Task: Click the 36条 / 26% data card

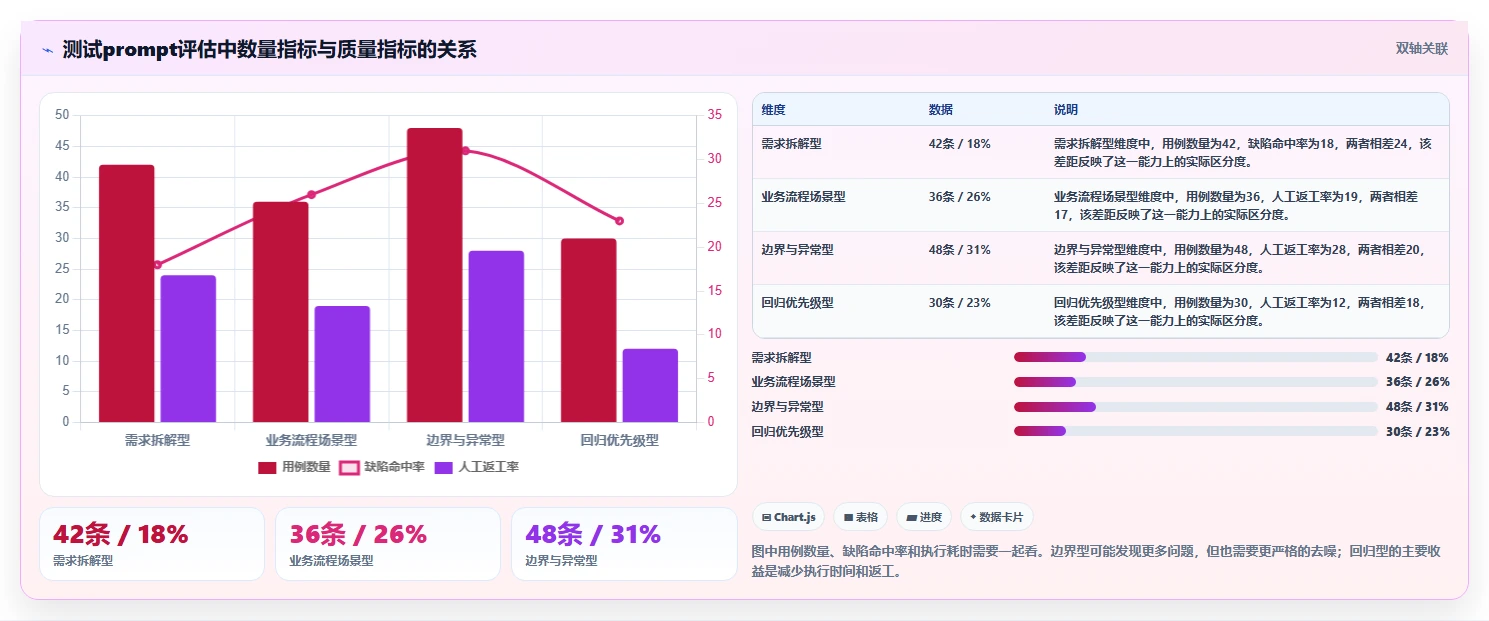Action: (388, 544)
